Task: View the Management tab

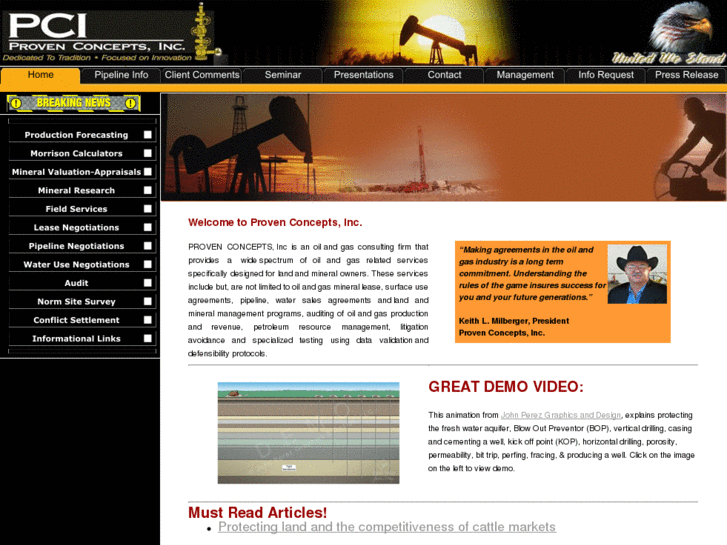Action: coord(524,75)
